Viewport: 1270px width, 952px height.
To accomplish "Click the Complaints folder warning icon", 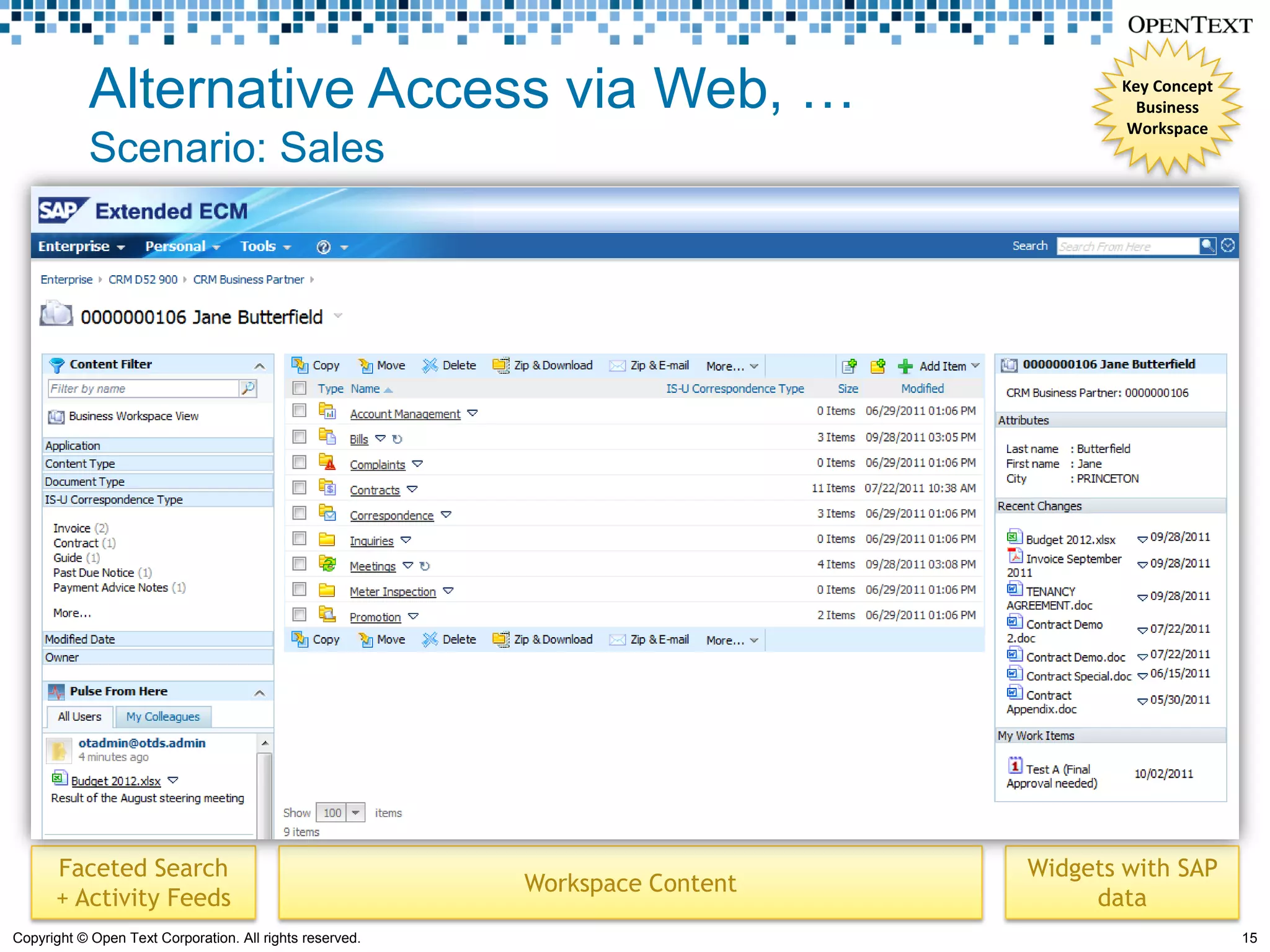I will coord(327,462).
